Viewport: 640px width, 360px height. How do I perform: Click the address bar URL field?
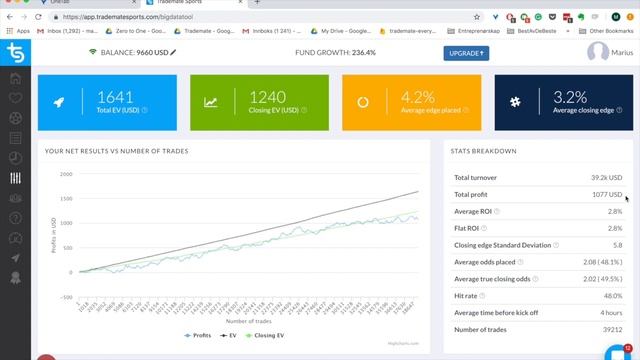pos(261,17)
